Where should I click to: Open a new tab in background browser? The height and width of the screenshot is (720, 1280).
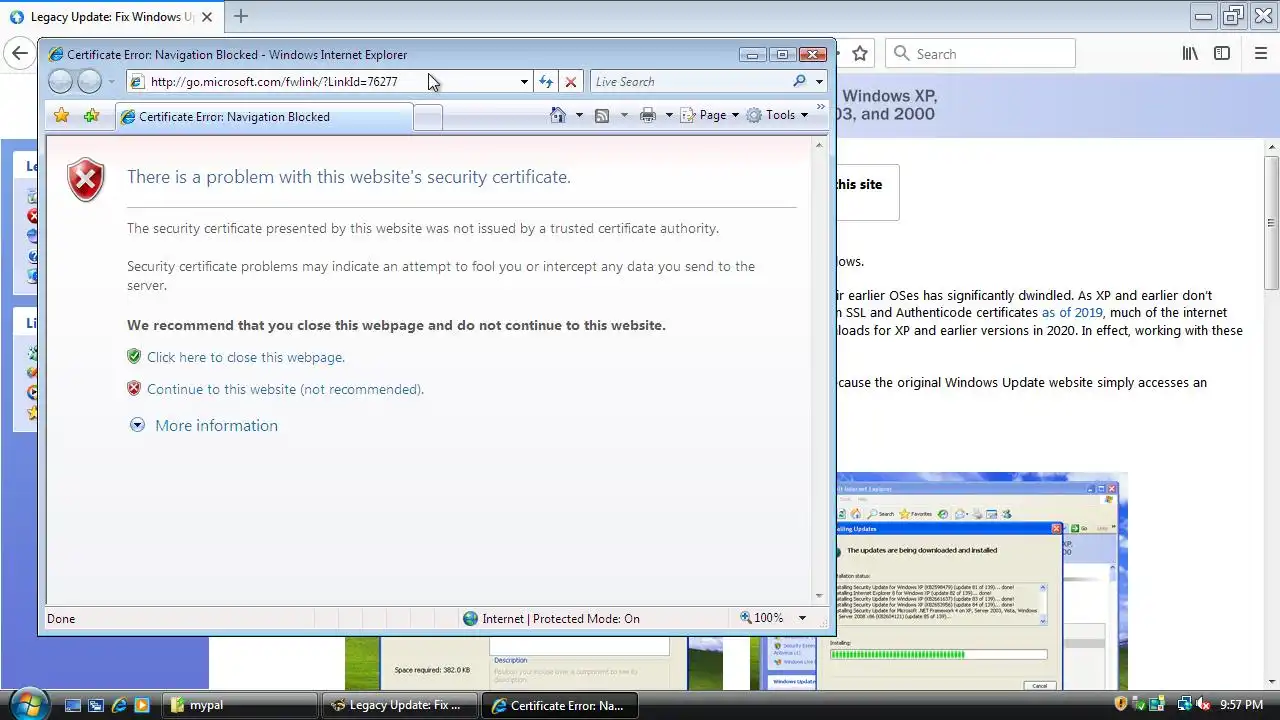(241, 16)
